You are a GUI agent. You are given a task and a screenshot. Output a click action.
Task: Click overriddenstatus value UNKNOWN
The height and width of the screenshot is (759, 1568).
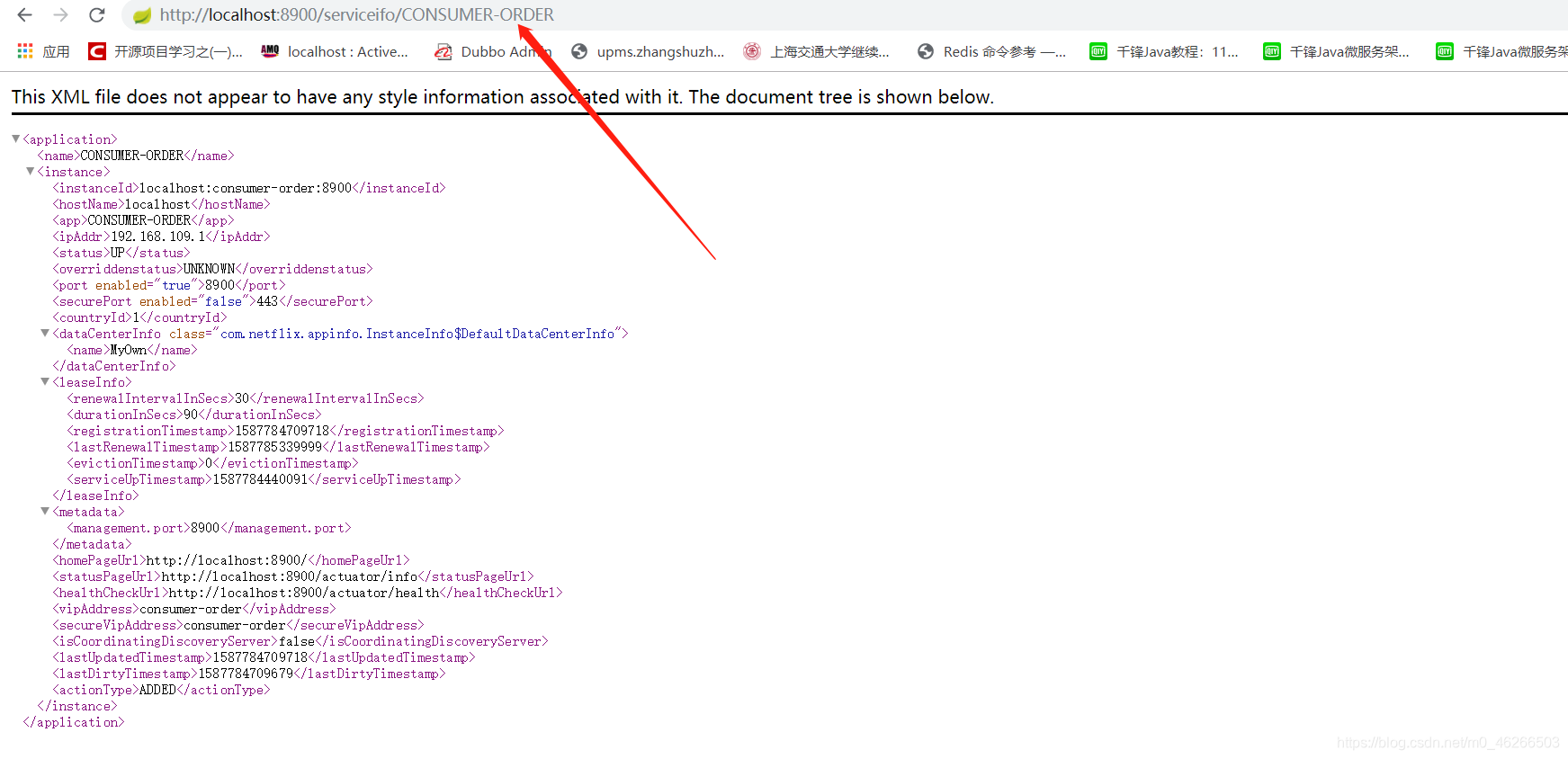point(209,269)
